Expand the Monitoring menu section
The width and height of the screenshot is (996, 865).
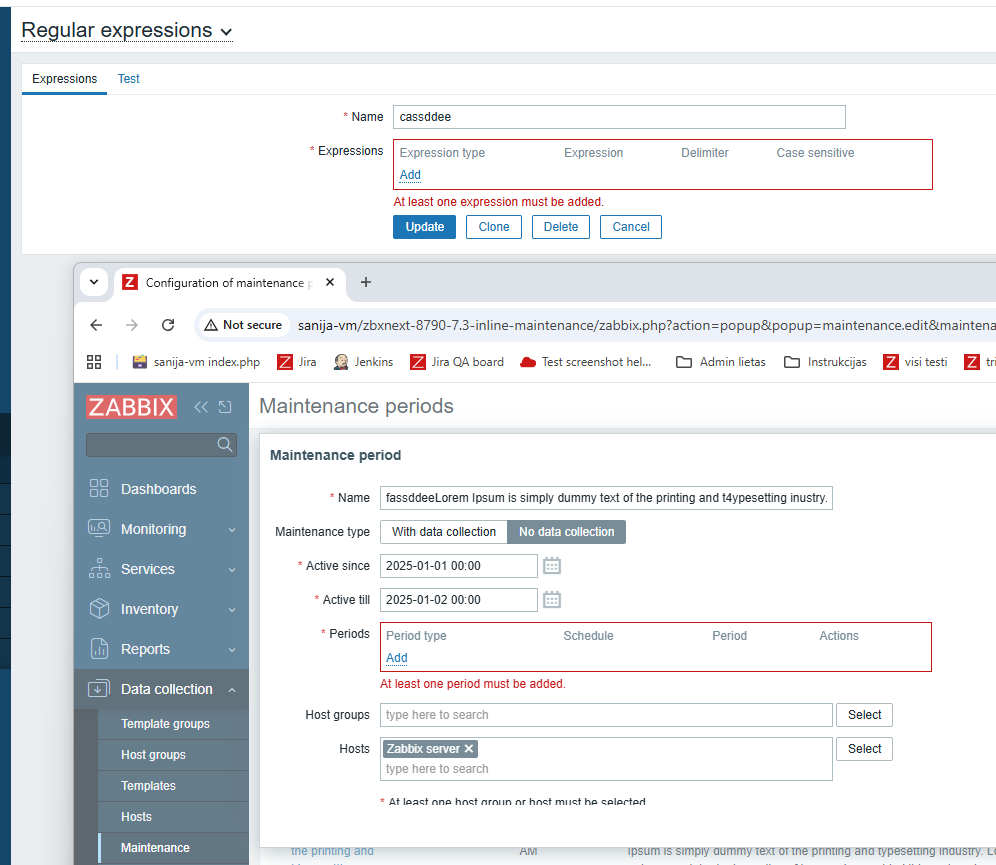point(153,529)
